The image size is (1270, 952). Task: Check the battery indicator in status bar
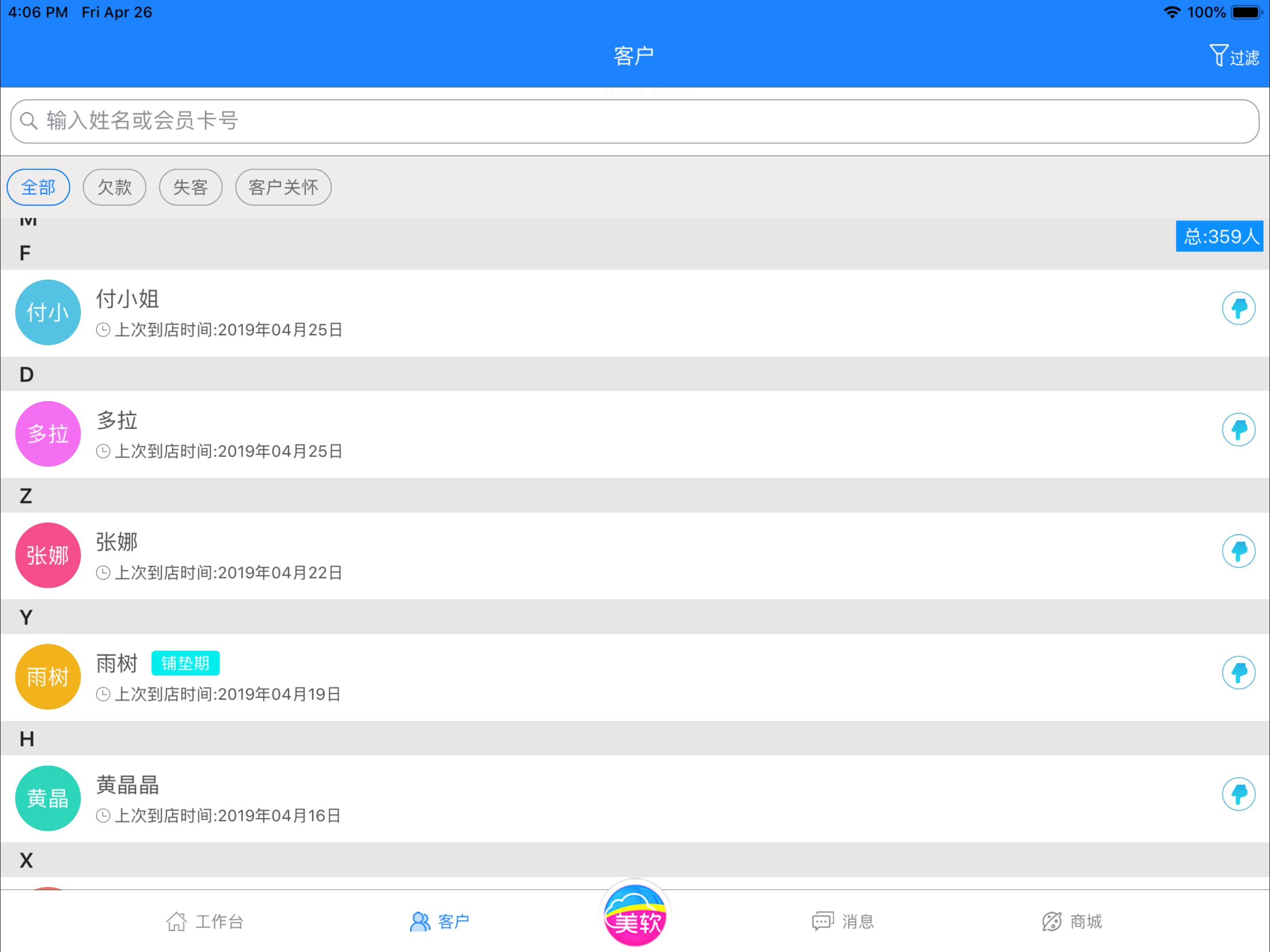point(1246,12)
